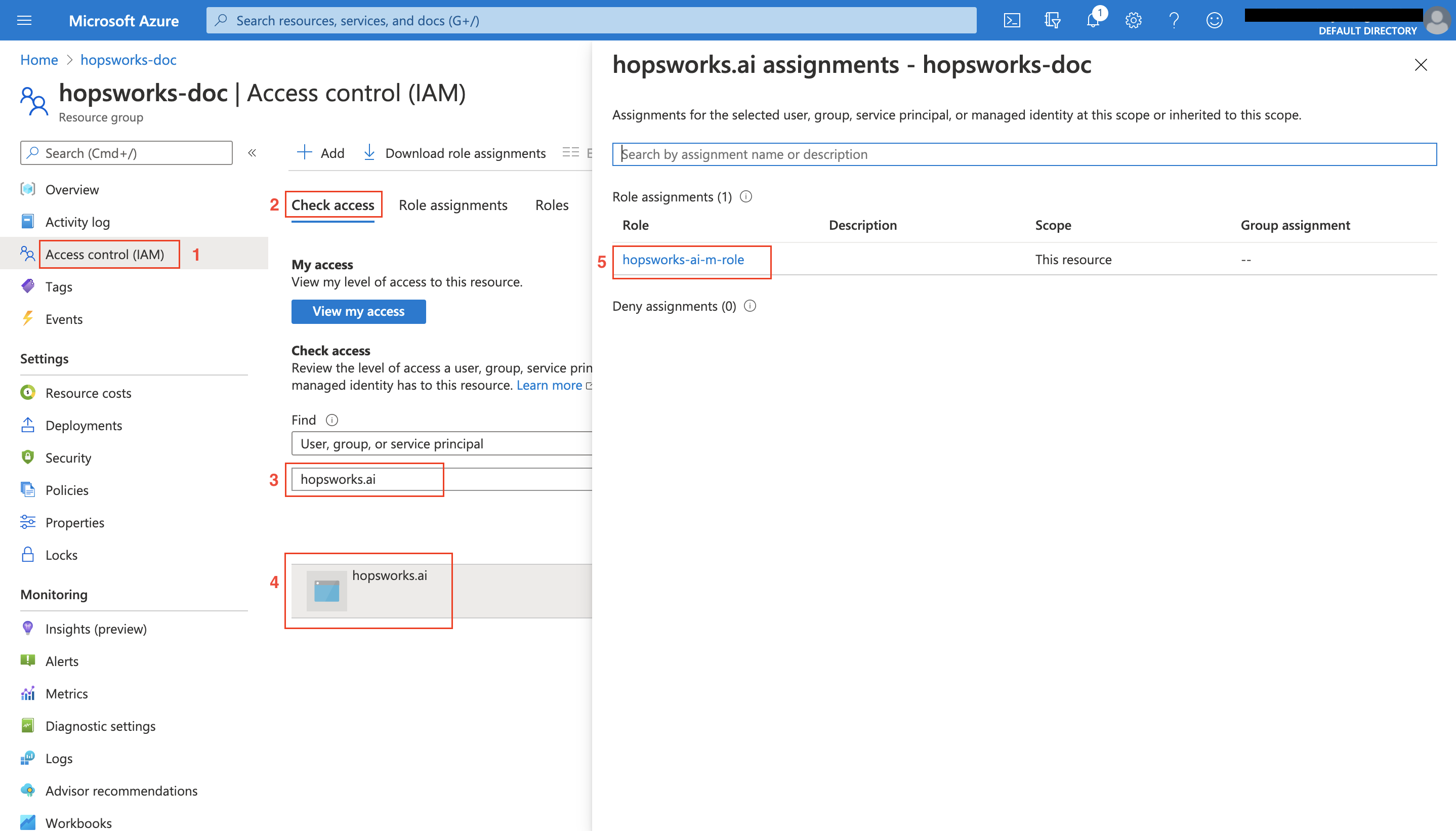The image size is (1456, 831).
Task: Click info icon next to Role assignments
Action: [745, 197]
